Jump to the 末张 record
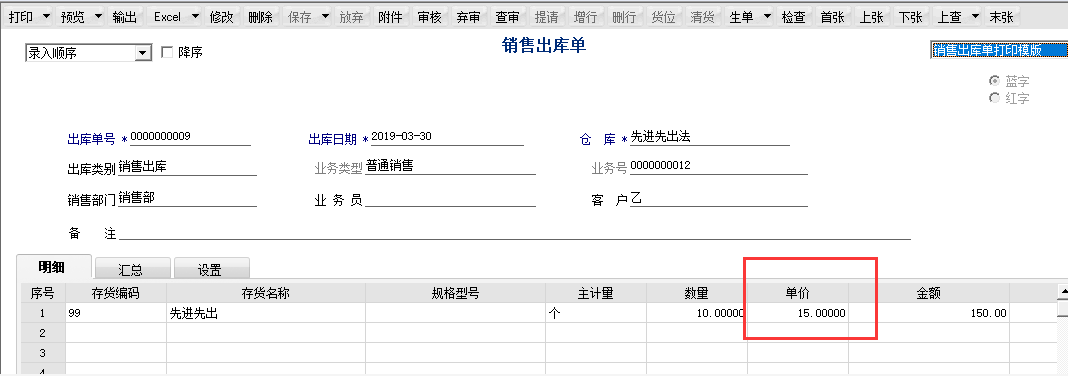This screenshot has height=376, width=1068. 1002,17
